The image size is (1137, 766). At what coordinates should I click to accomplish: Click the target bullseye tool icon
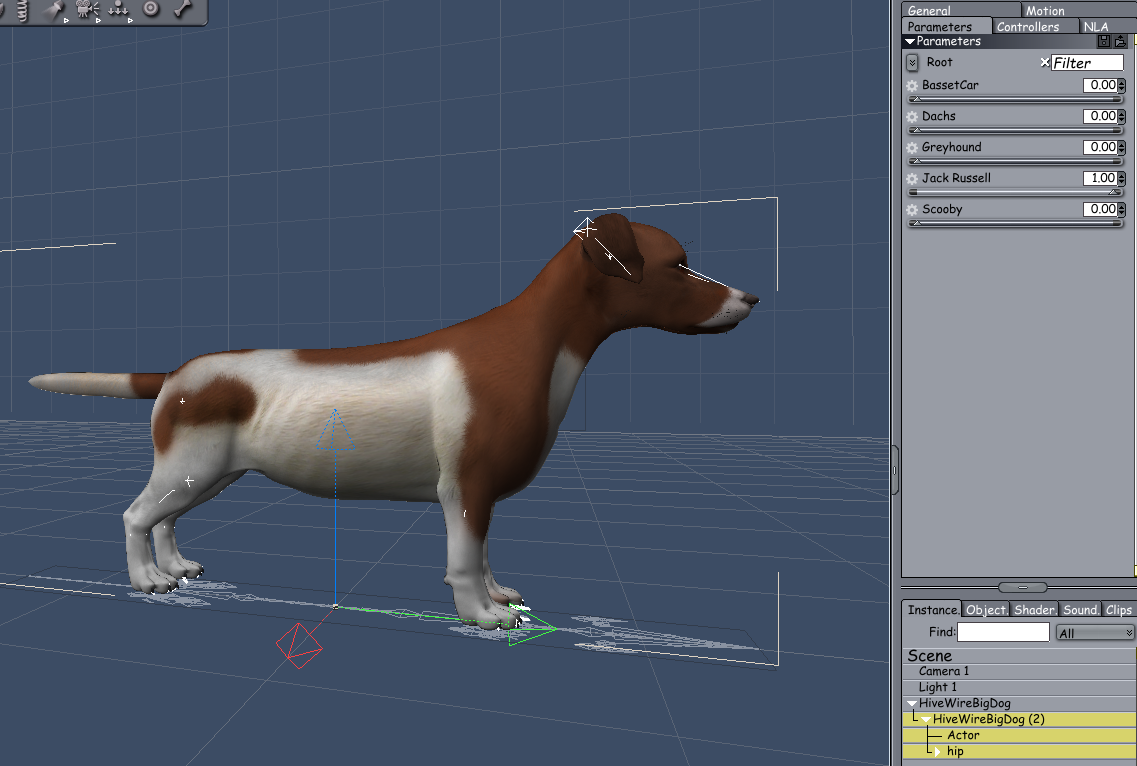click(x=151, y=9)
